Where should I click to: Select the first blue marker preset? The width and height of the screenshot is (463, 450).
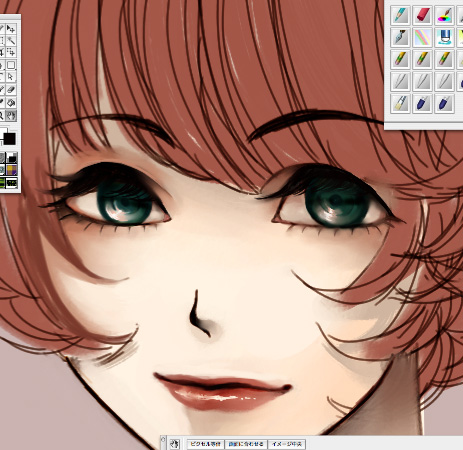[x=423, y=104]
